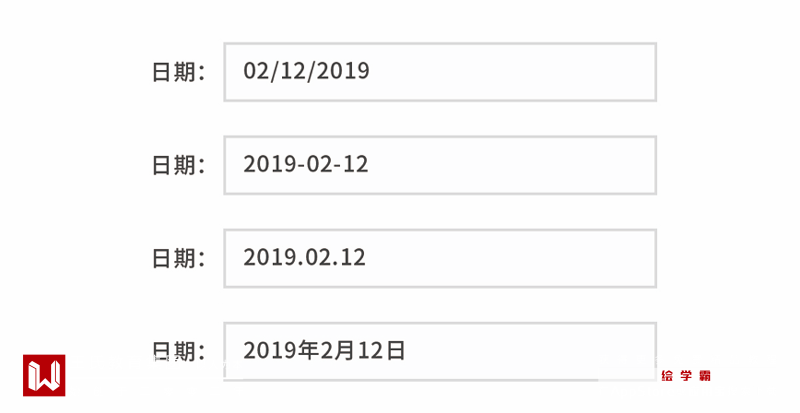Click the 日 character ending 2019年2月12日

(395, 350)
